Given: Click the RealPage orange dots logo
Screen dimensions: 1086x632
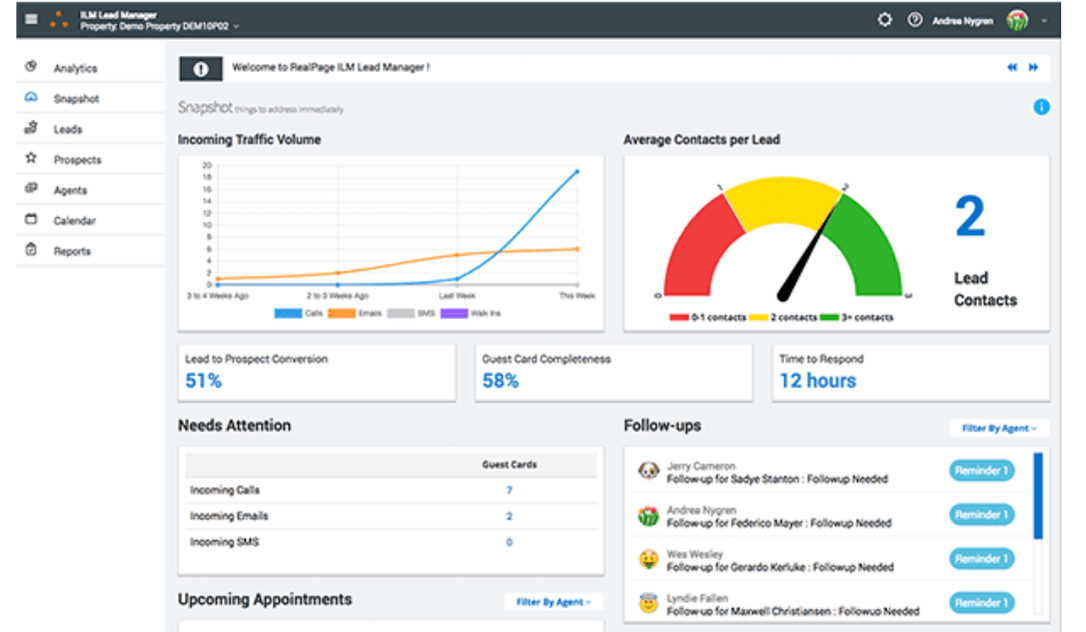Looking at the screenshot, I should coord(60,19).
